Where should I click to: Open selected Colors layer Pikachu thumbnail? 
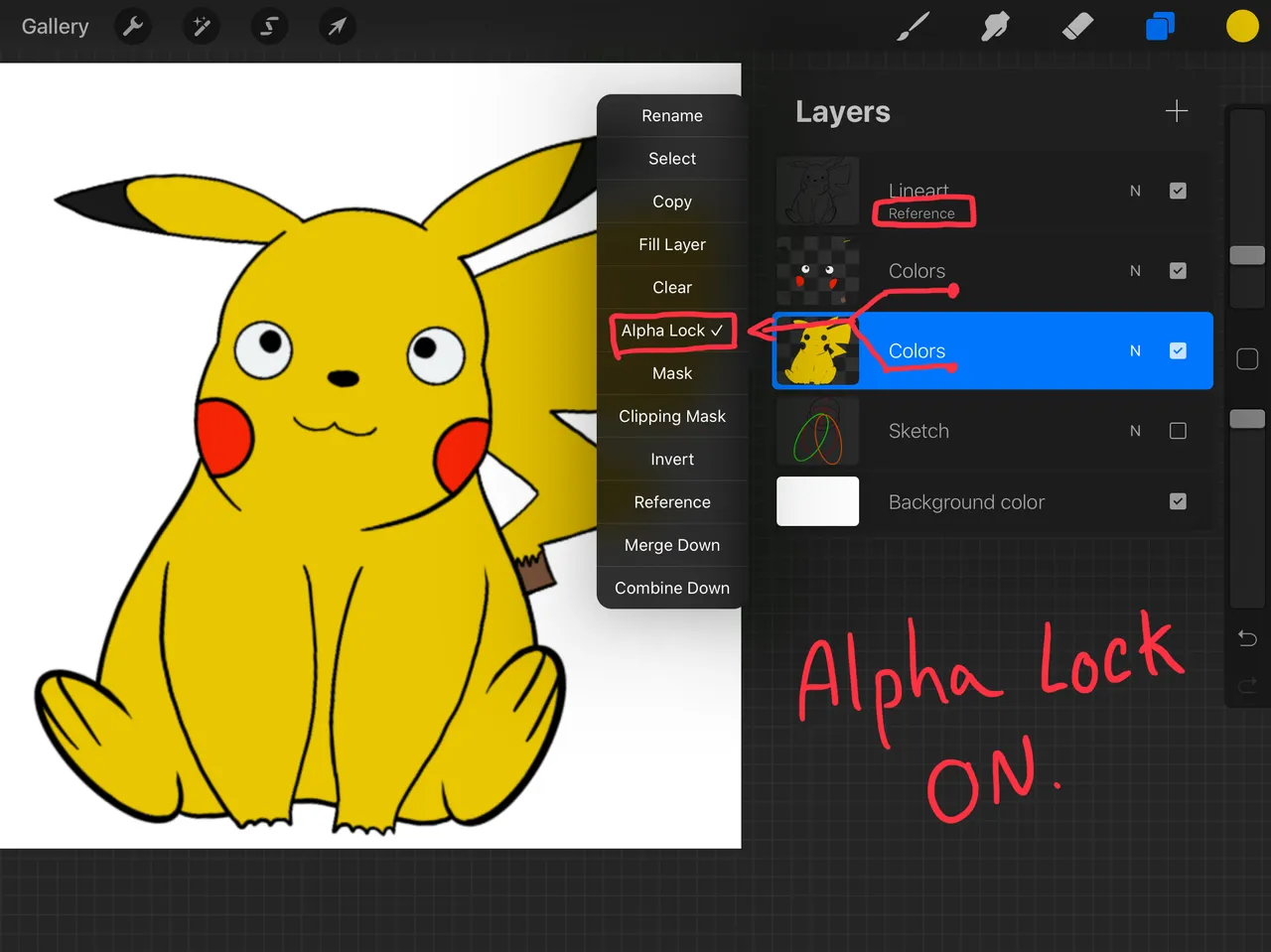click(817, 350)
